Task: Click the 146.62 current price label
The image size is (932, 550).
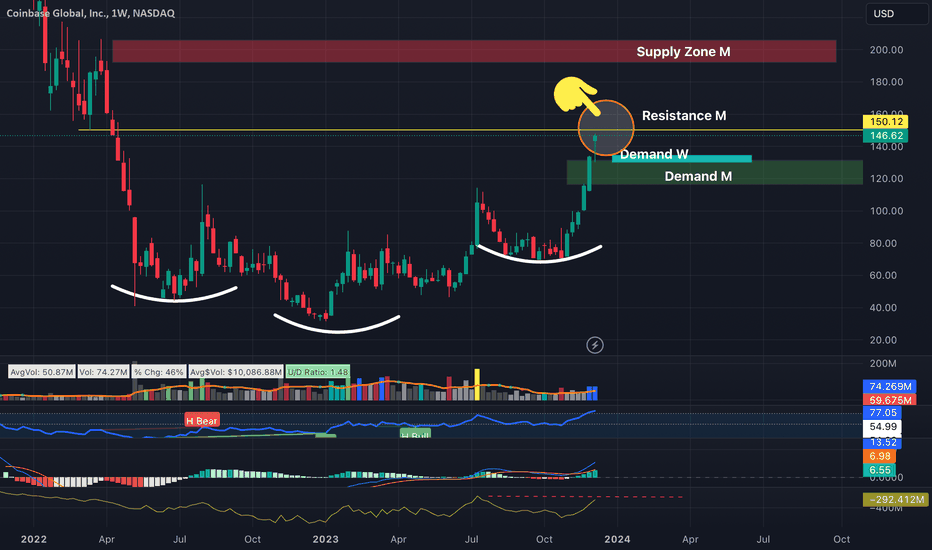Action: pos(886,136)
